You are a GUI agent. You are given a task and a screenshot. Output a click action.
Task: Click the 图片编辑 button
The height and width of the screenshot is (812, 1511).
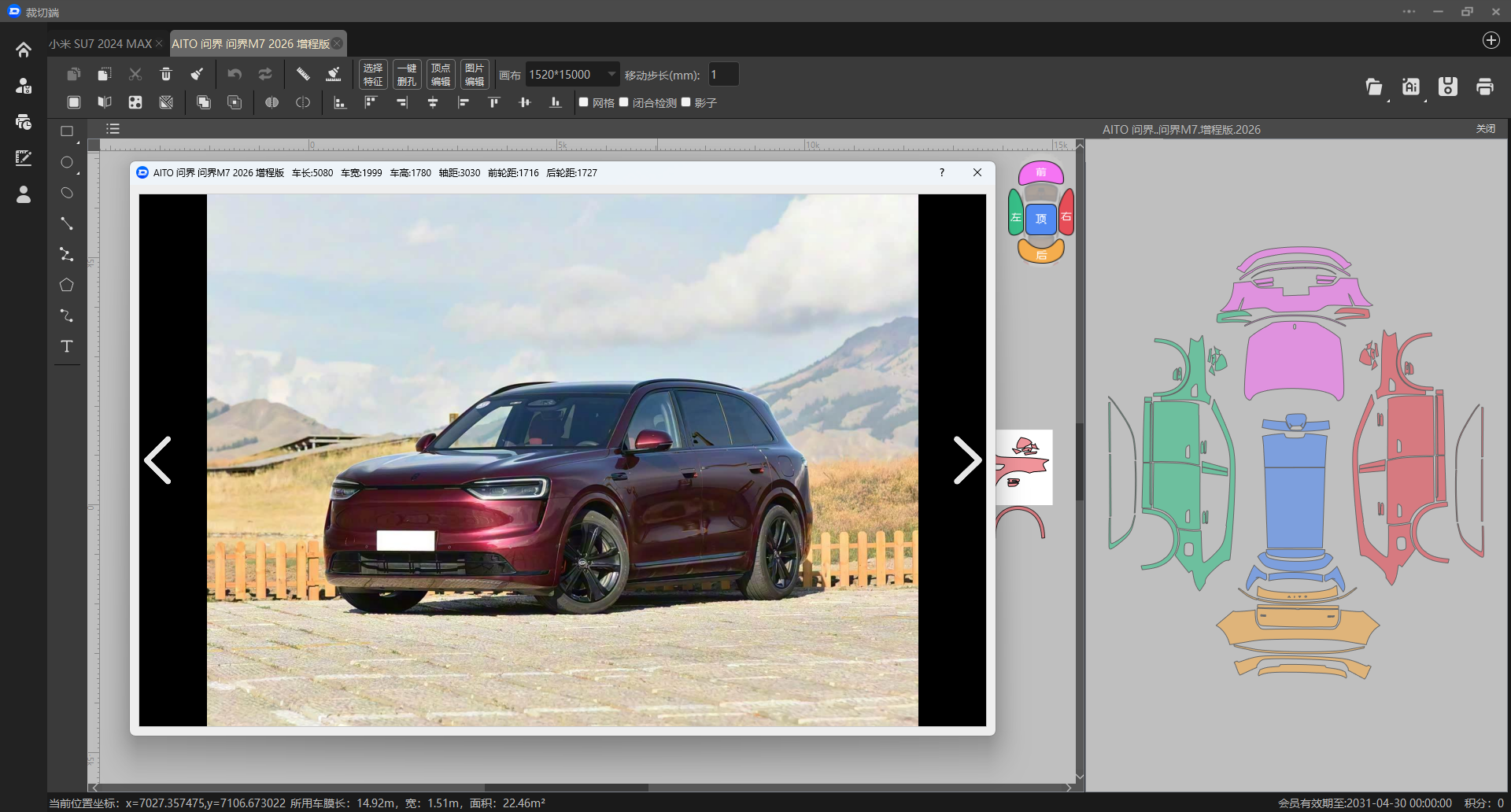pos(475,75)
